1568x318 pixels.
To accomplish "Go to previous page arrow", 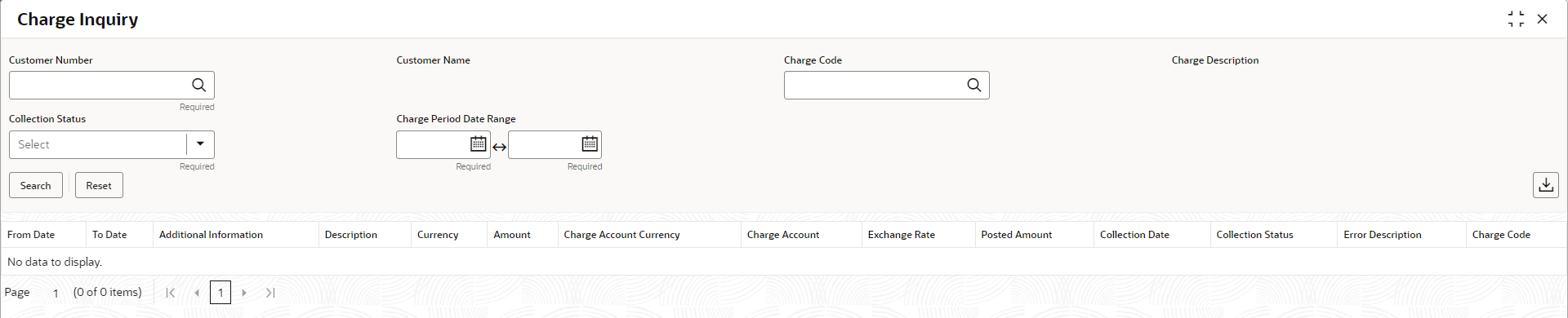I will (x=197, y=293).
